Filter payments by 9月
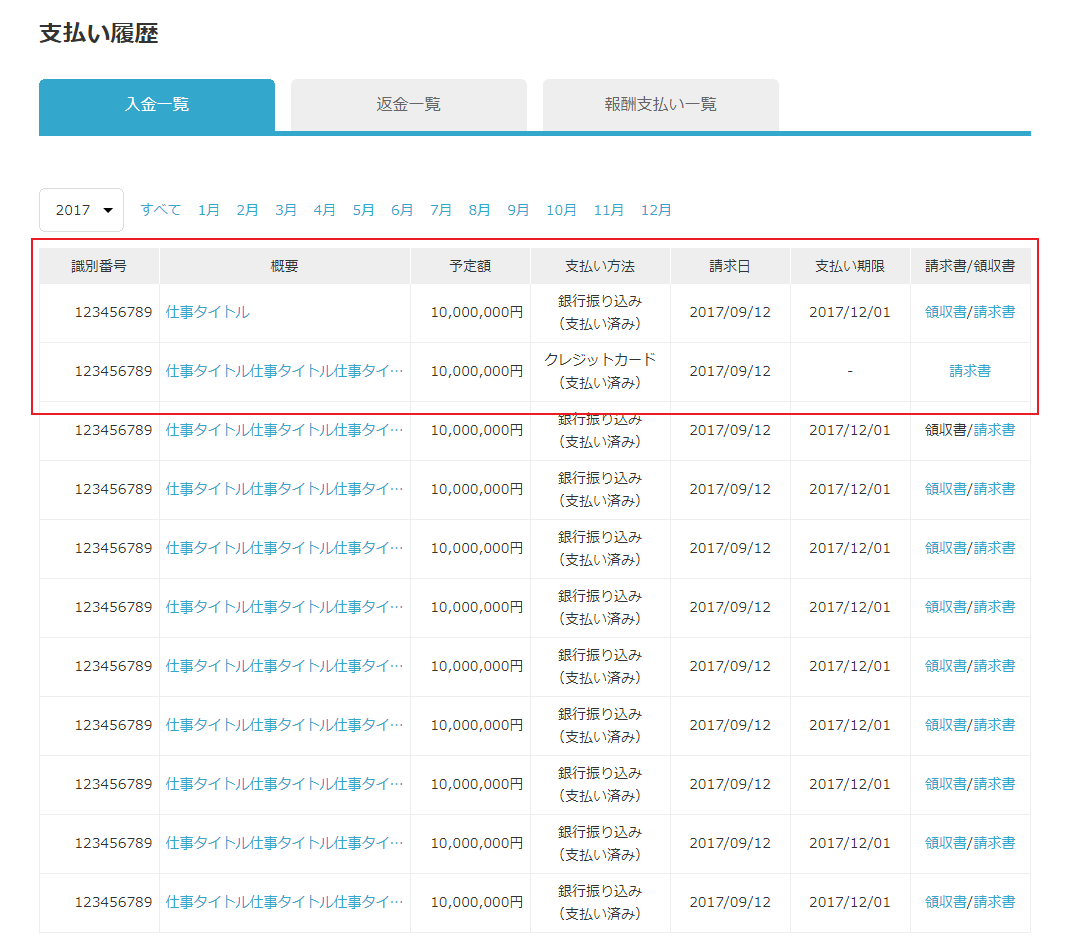1069x946 pixels. 518,210
